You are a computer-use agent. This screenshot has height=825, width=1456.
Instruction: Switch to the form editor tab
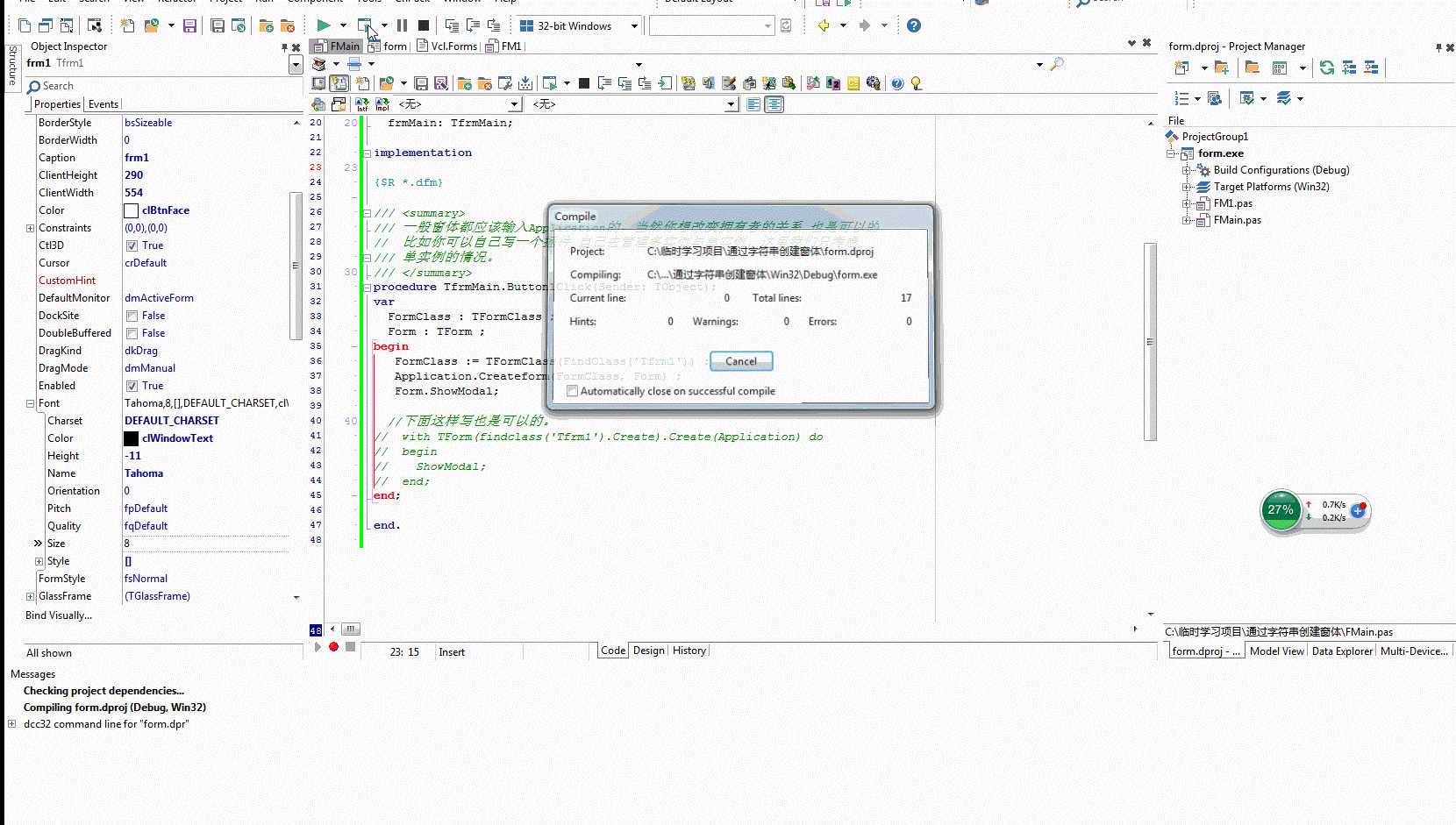click(388, 46)
